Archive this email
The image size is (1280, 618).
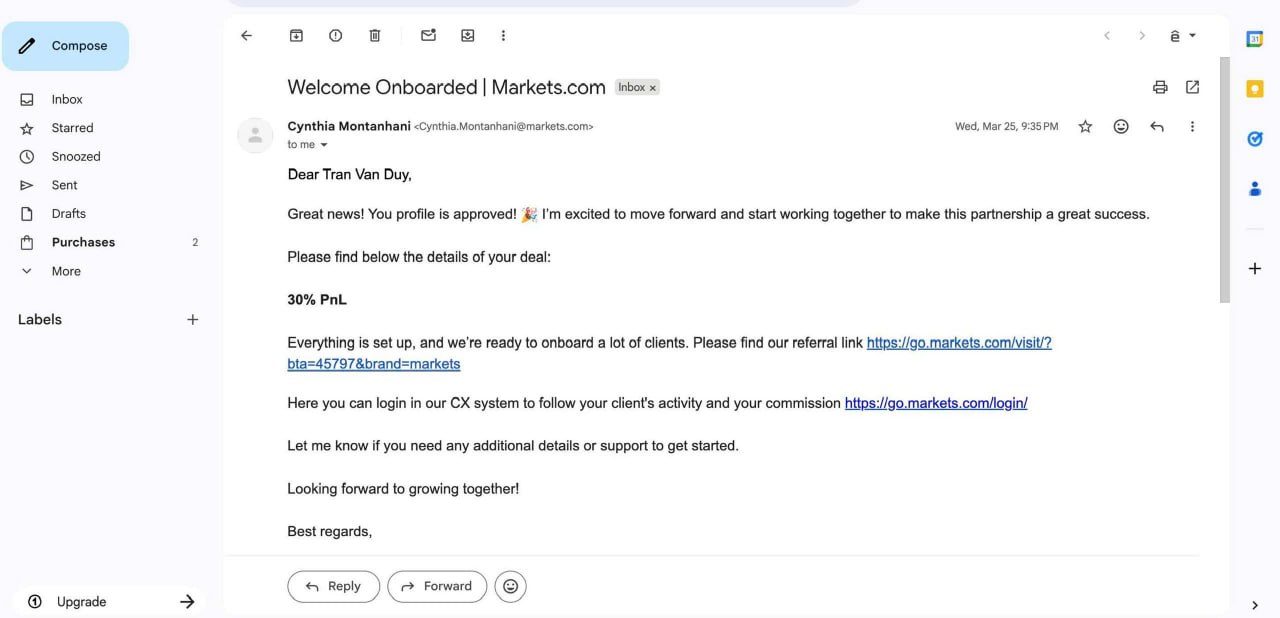(296, 36)
